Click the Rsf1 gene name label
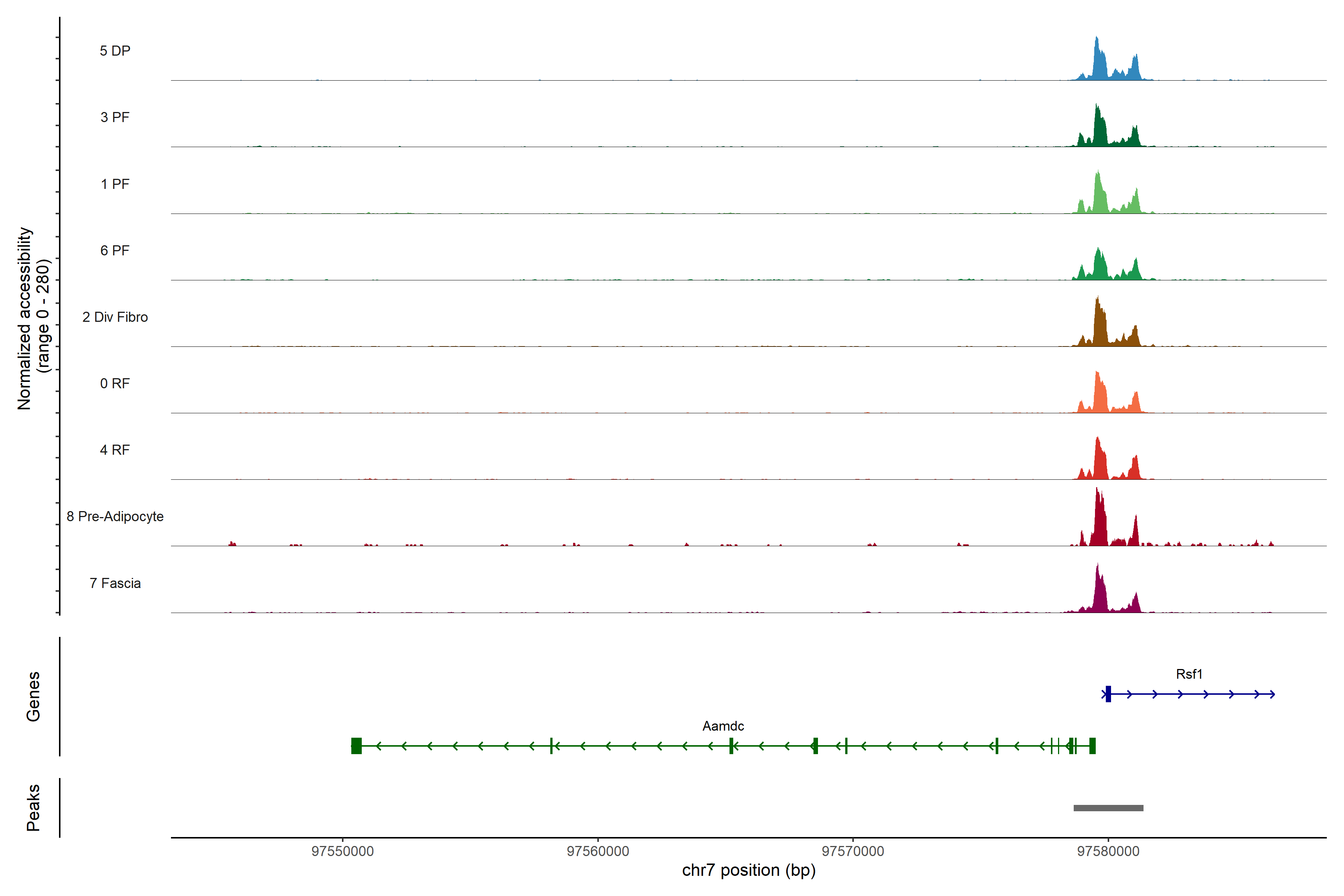Screen dimensions: 1344x896 (1189, 674)
